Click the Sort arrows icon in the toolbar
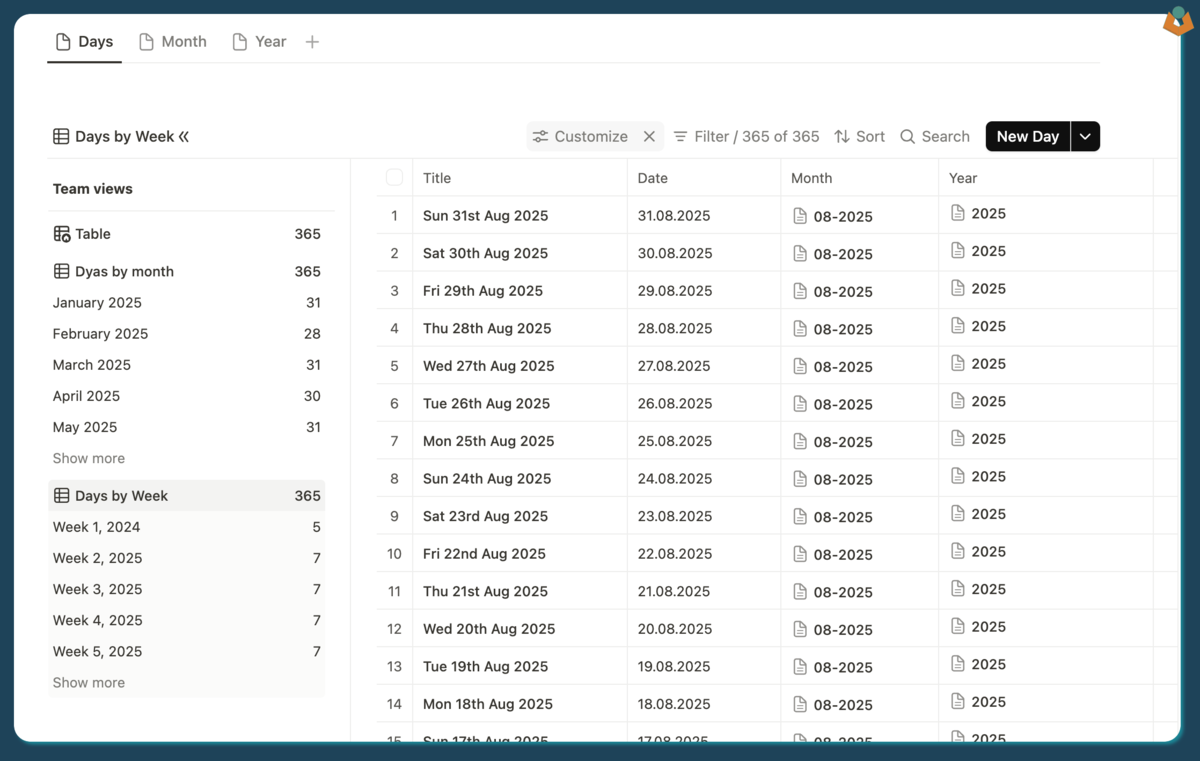 [843, 136]
